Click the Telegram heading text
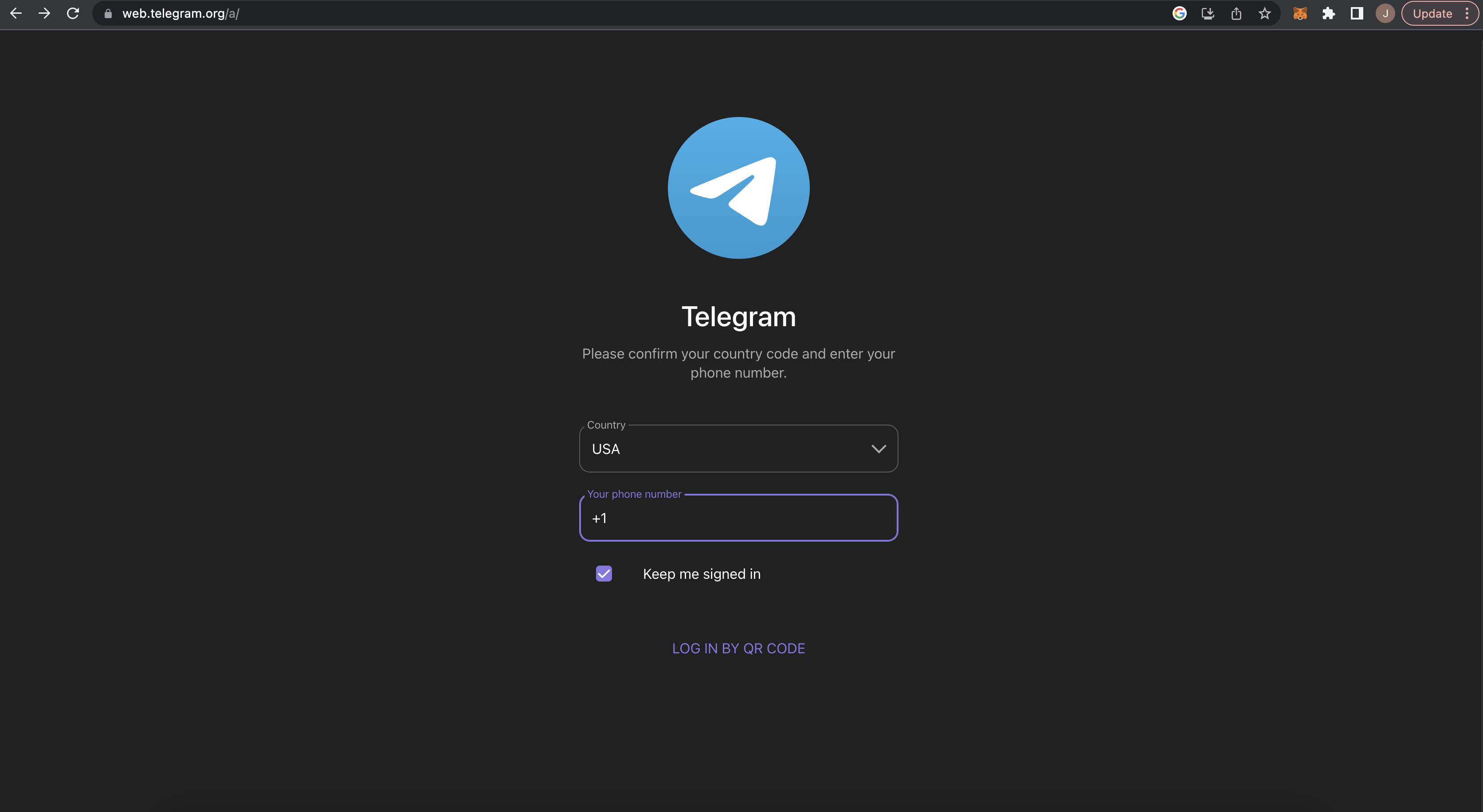The width and height of the screenshot is (1483, 812). (739, 316)
